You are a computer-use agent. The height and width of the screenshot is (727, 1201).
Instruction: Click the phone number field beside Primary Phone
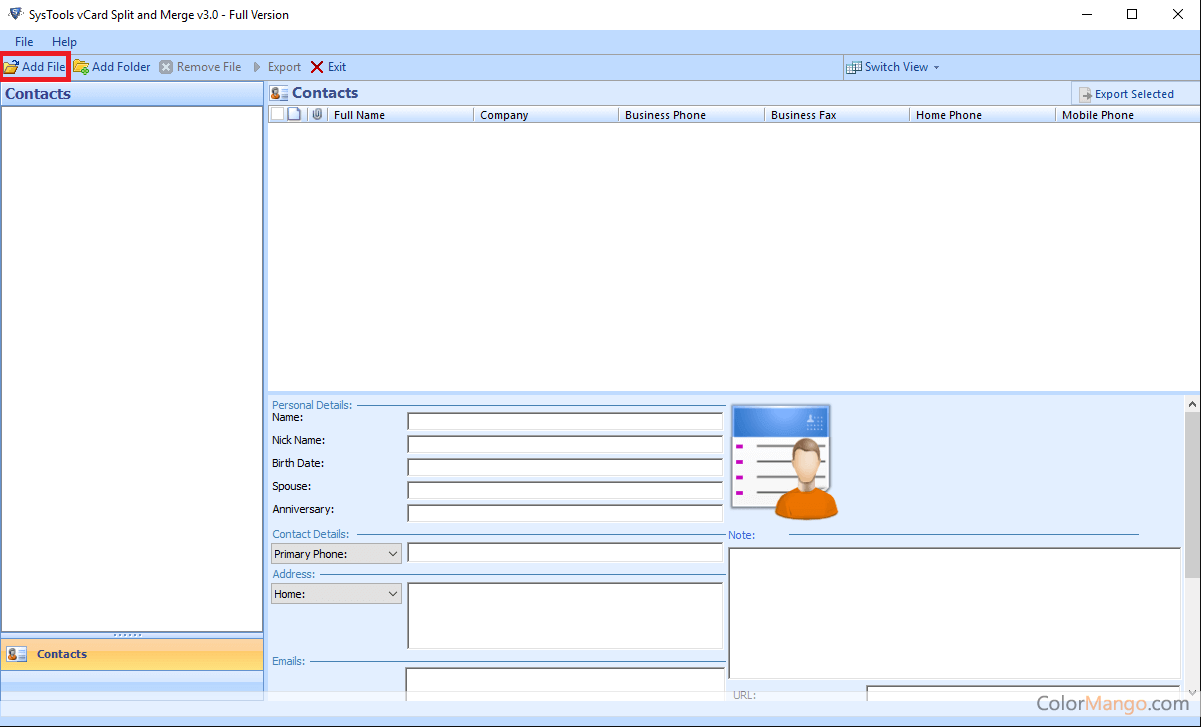pyautogui.click(x=565, y=553)
